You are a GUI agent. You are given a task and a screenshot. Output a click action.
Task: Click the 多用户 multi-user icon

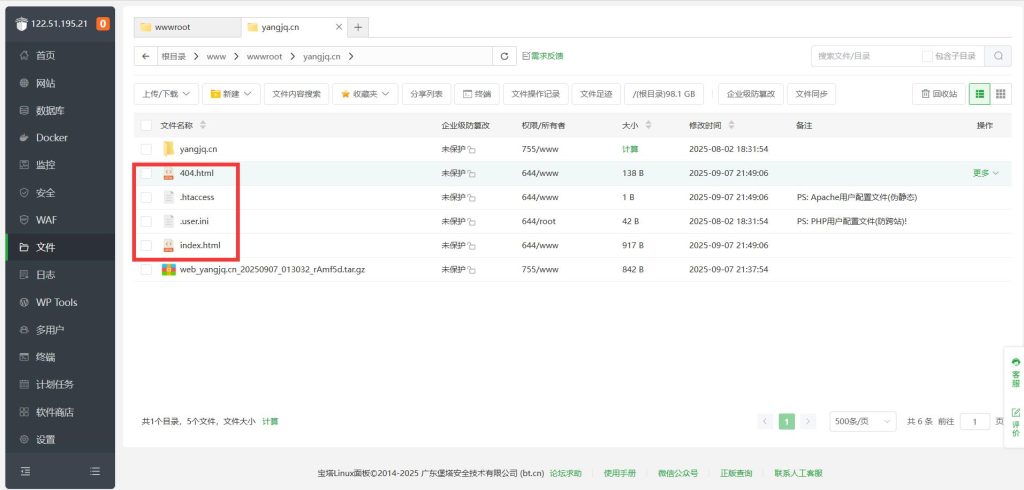pos(24,330)
